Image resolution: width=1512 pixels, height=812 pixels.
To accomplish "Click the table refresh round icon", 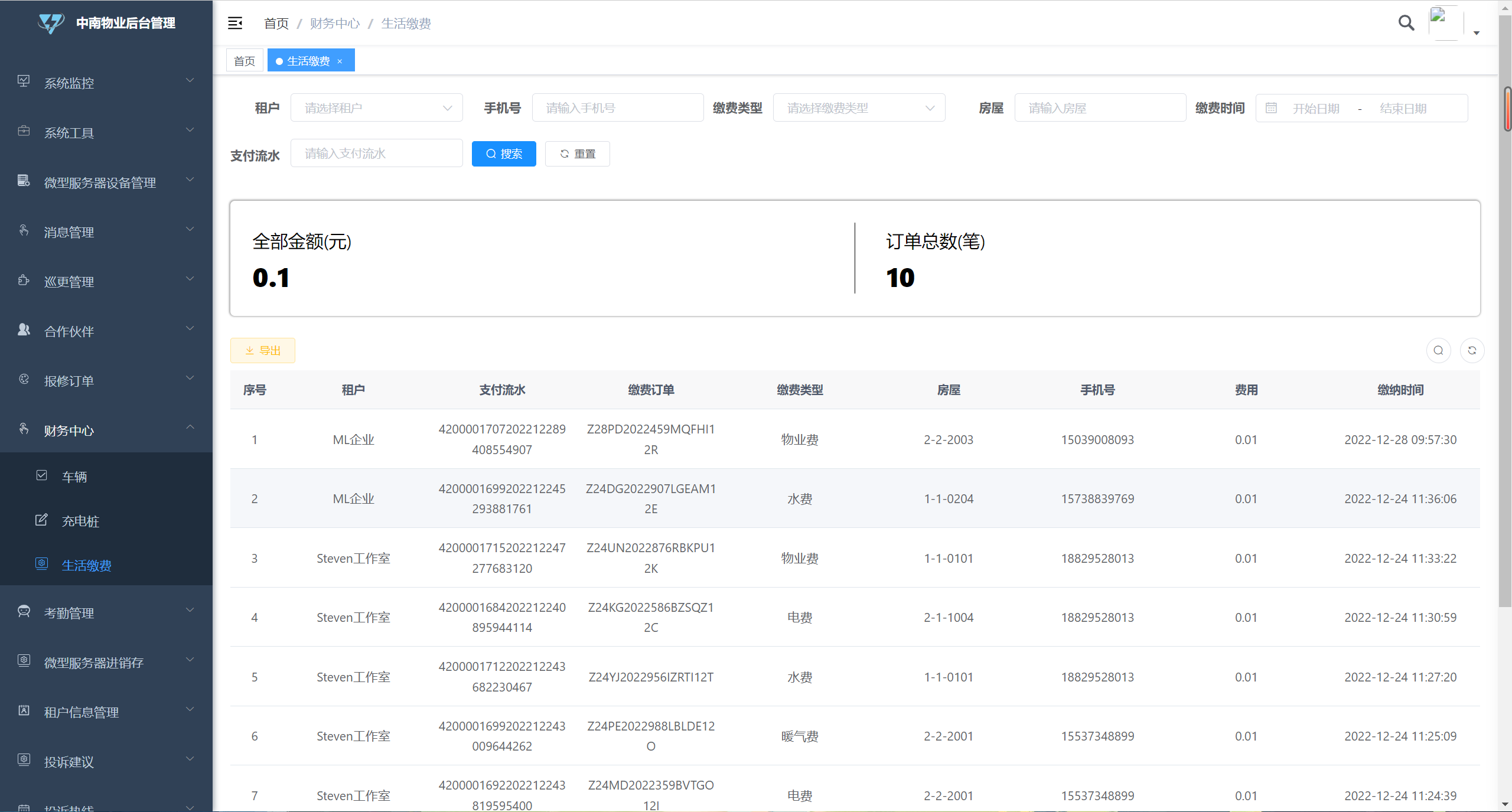I will [1472, 350].
